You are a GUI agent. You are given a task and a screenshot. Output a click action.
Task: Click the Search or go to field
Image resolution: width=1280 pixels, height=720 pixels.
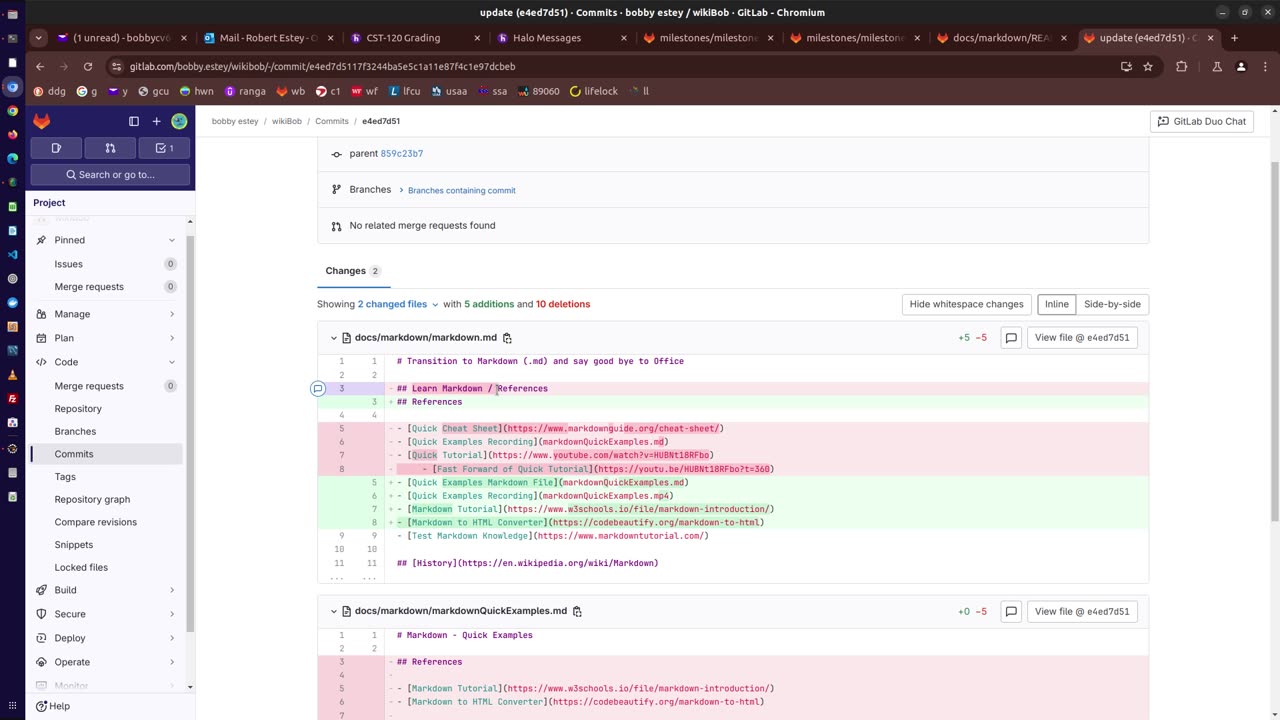(x=110, y=174)
